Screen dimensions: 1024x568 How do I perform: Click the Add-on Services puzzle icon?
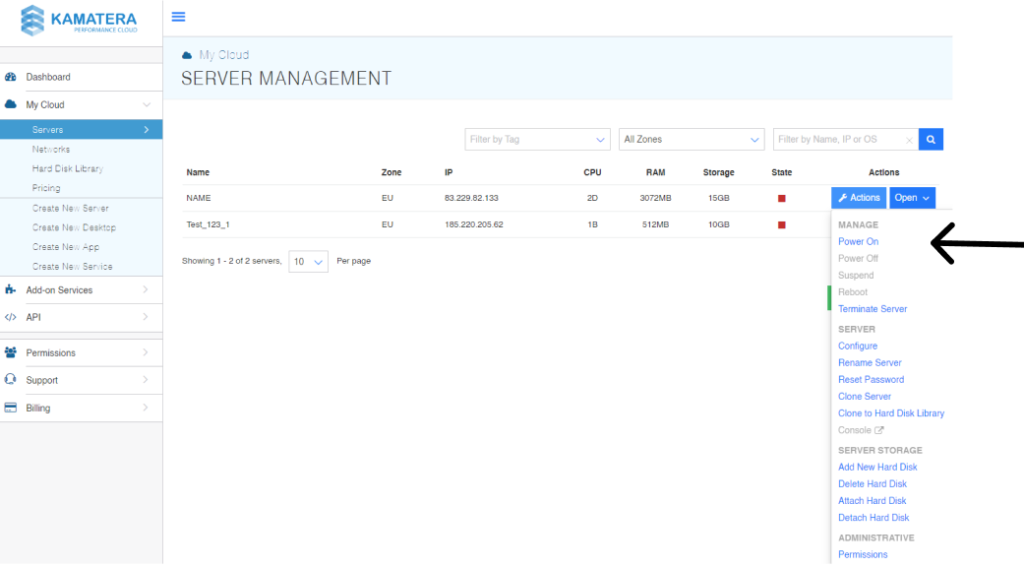click(11, 290)
